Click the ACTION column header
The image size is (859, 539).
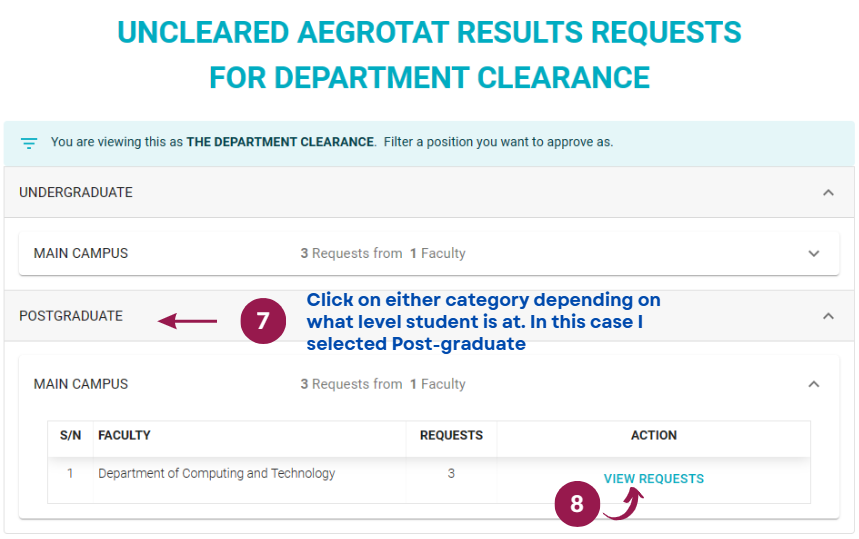(x=654, y=435)
